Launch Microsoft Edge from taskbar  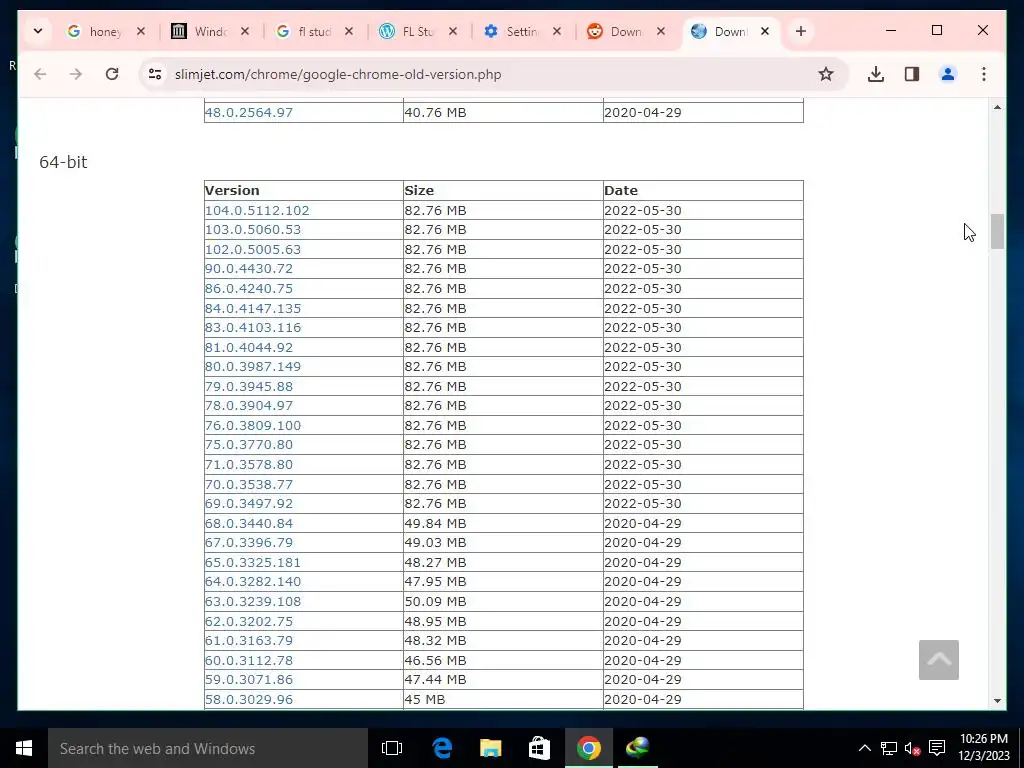pyautogui.click(x=442, y=748)
